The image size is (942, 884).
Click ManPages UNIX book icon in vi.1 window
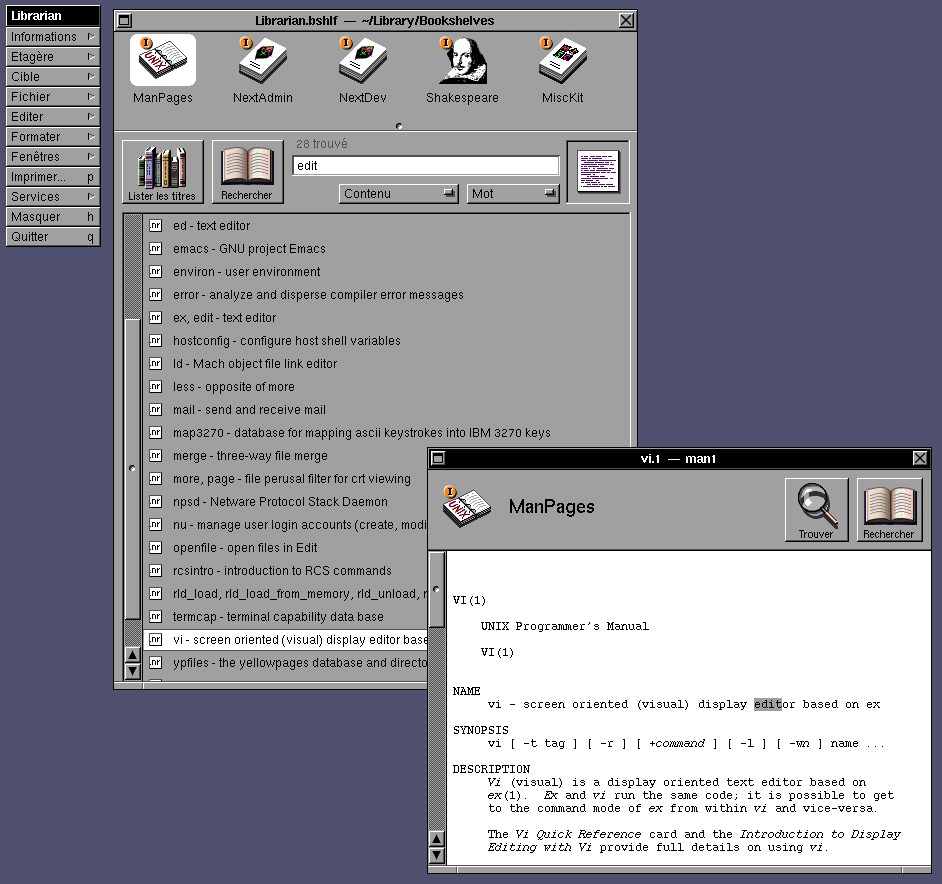click(x=467, y=507)
